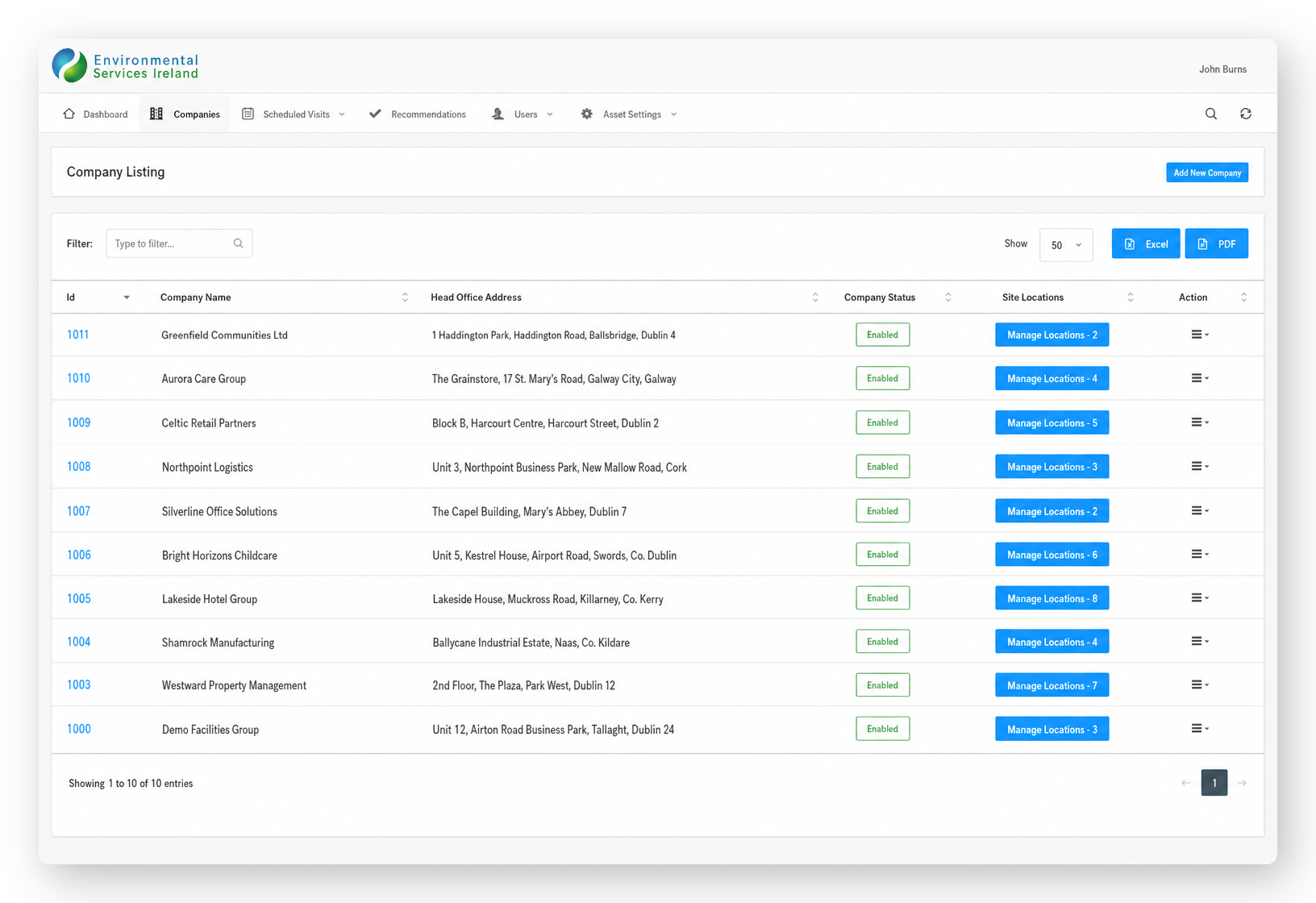Viewport: 1316px width, 903px height.
Task: Click Manage Locations - 4 for Shamrock Manufacturing
Action: click(1052, 642)
